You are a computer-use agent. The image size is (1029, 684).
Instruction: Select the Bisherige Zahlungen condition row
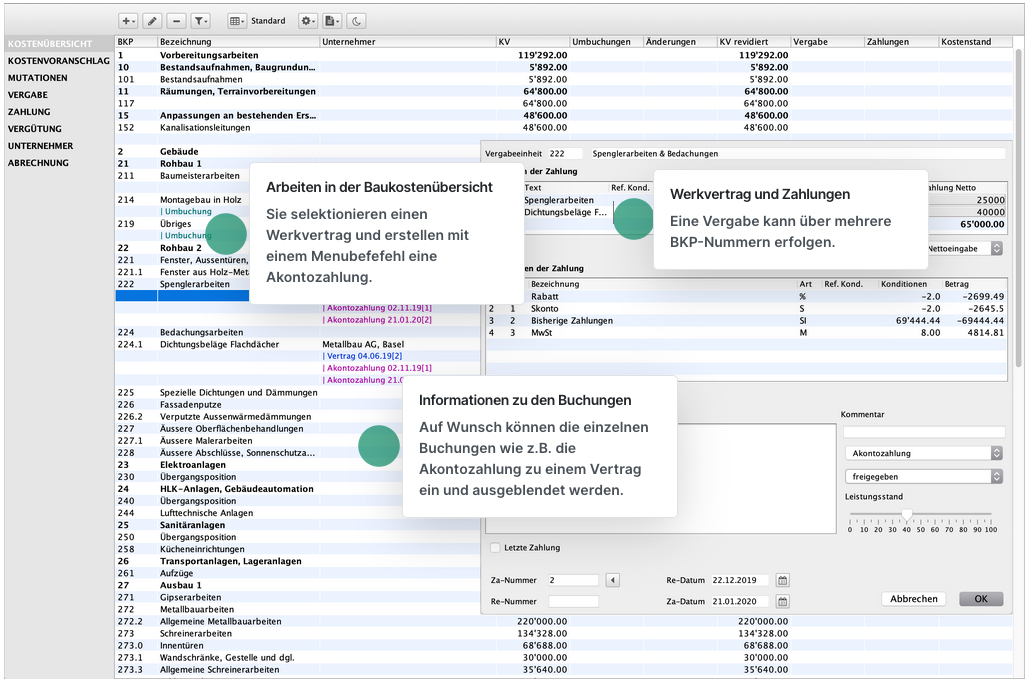coord(747,321)
